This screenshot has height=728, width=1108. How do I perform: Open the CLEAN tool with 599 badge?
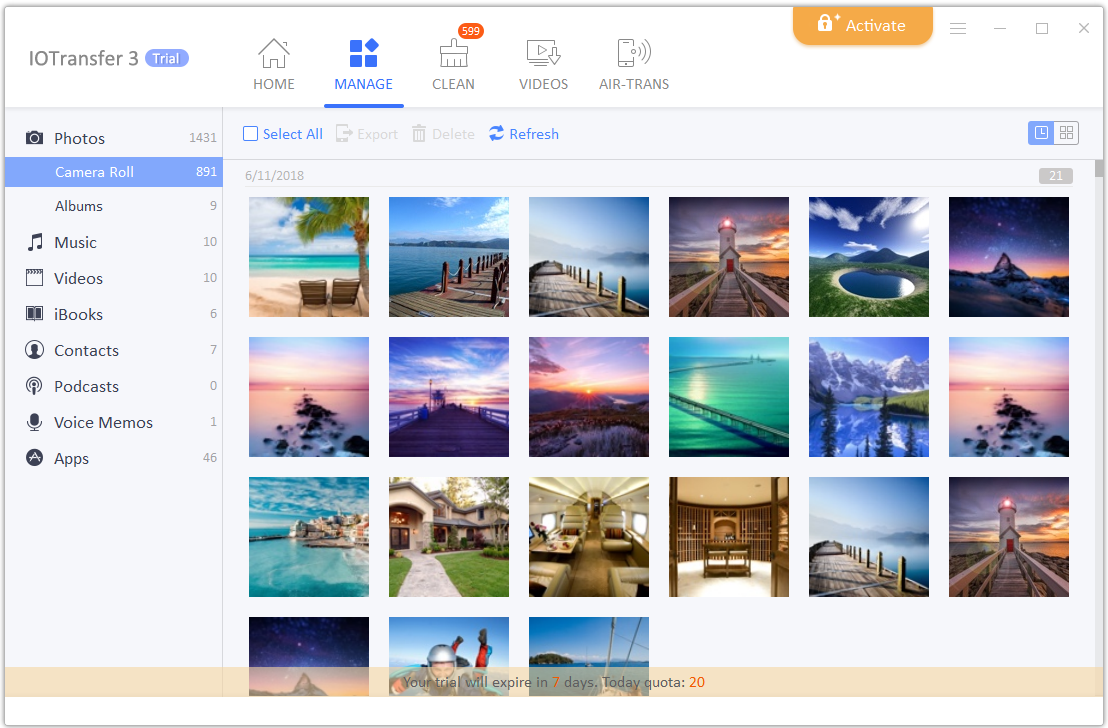click(453, 54)
